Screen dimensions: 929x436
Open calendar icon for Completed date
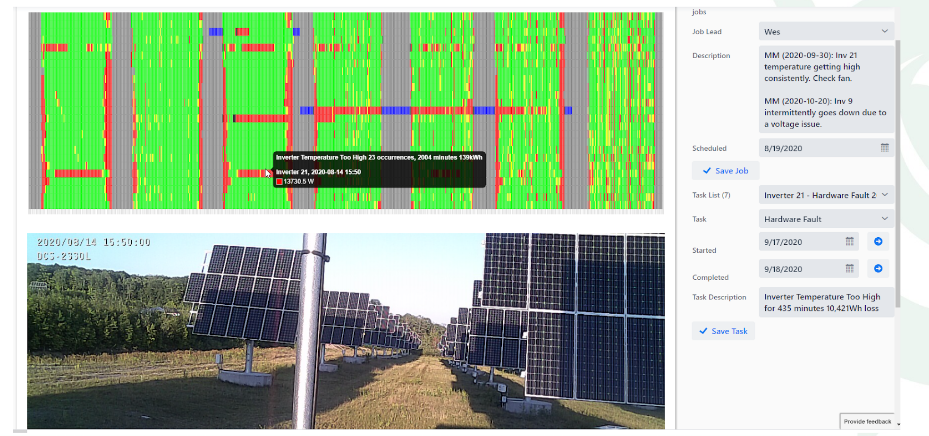850,268
